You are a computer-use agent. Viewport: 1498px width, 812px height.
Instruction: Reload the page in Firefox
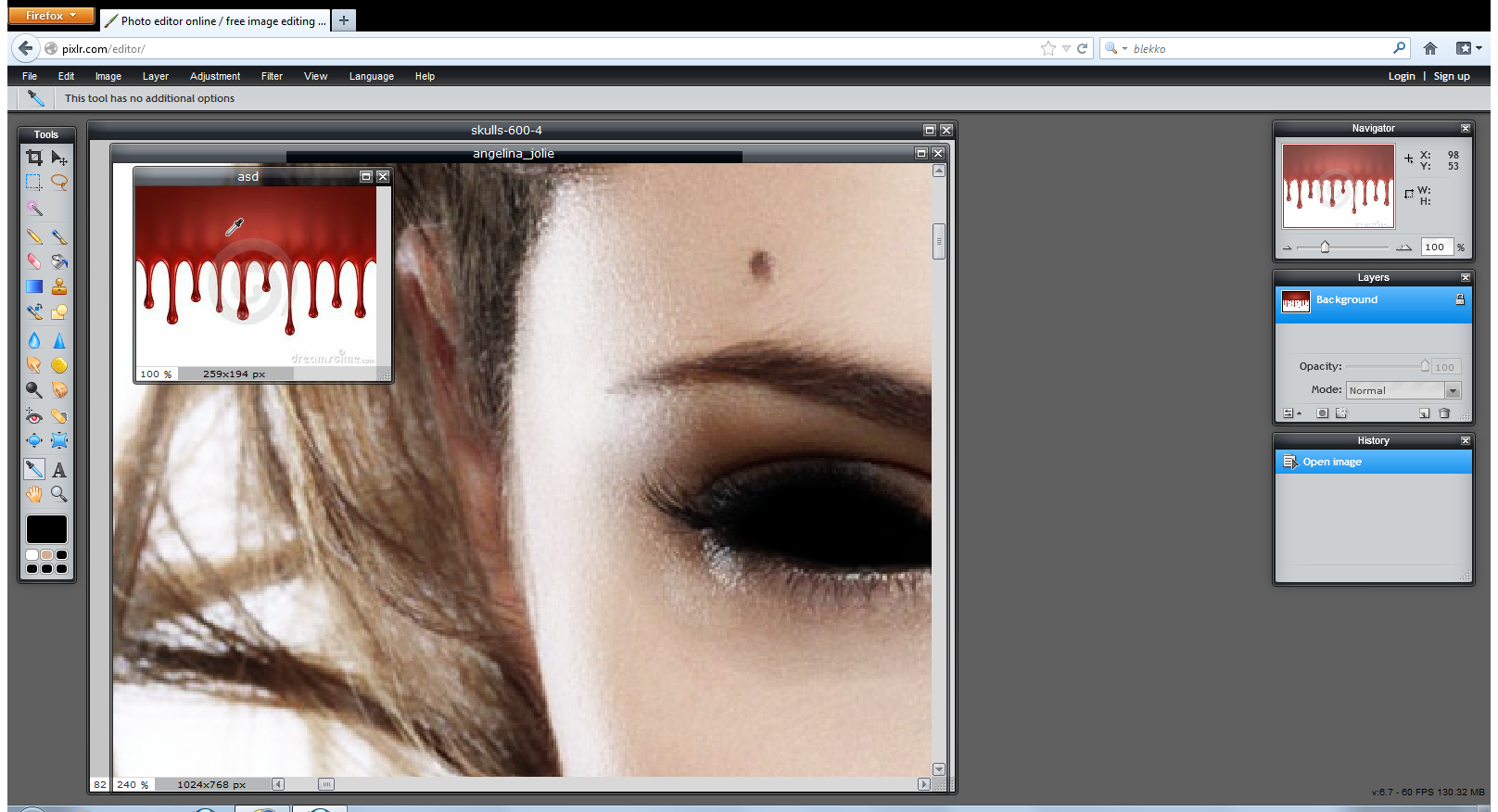click(x=1082, y=48)
